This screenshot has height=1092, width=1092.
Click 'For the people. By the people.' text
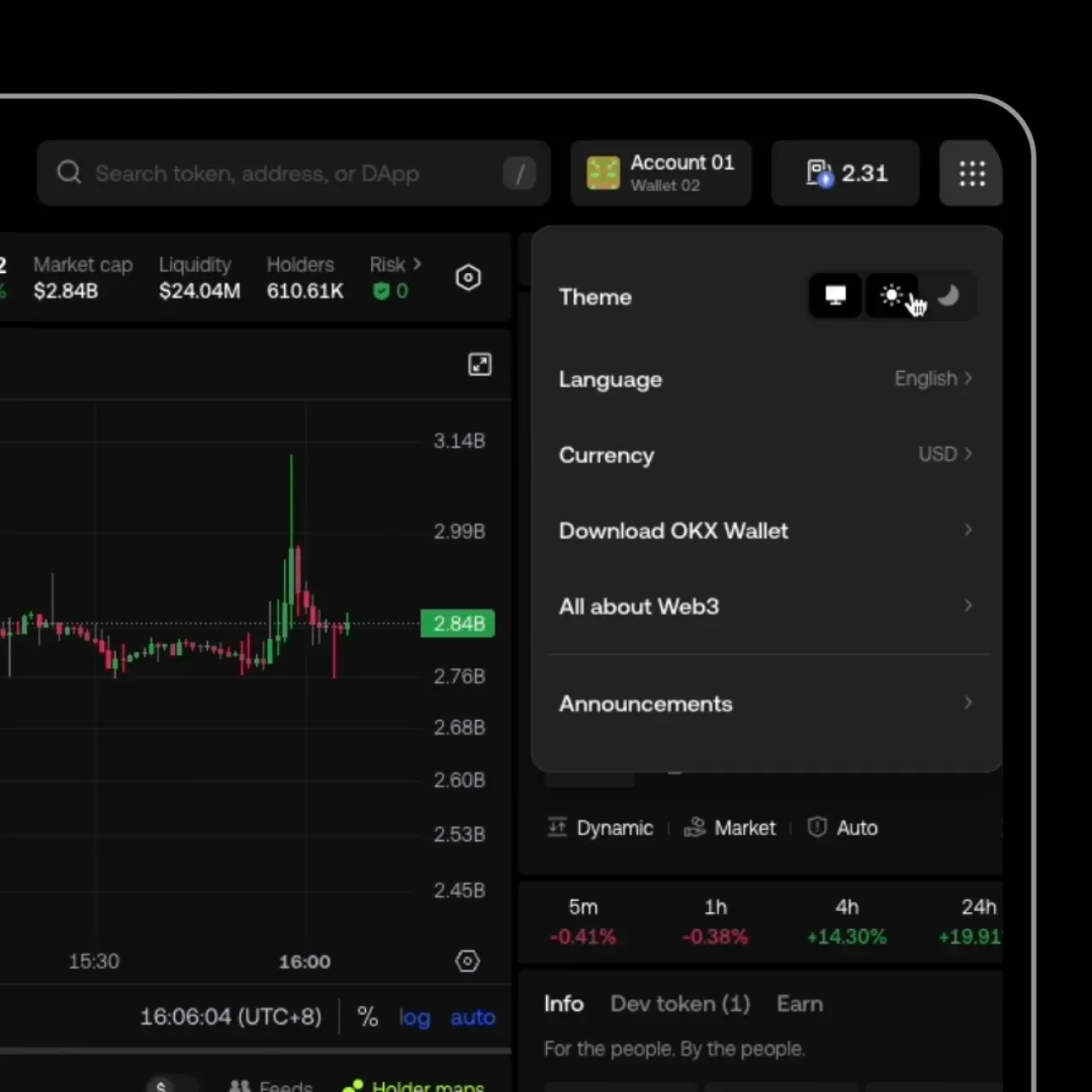point(674,1048)
